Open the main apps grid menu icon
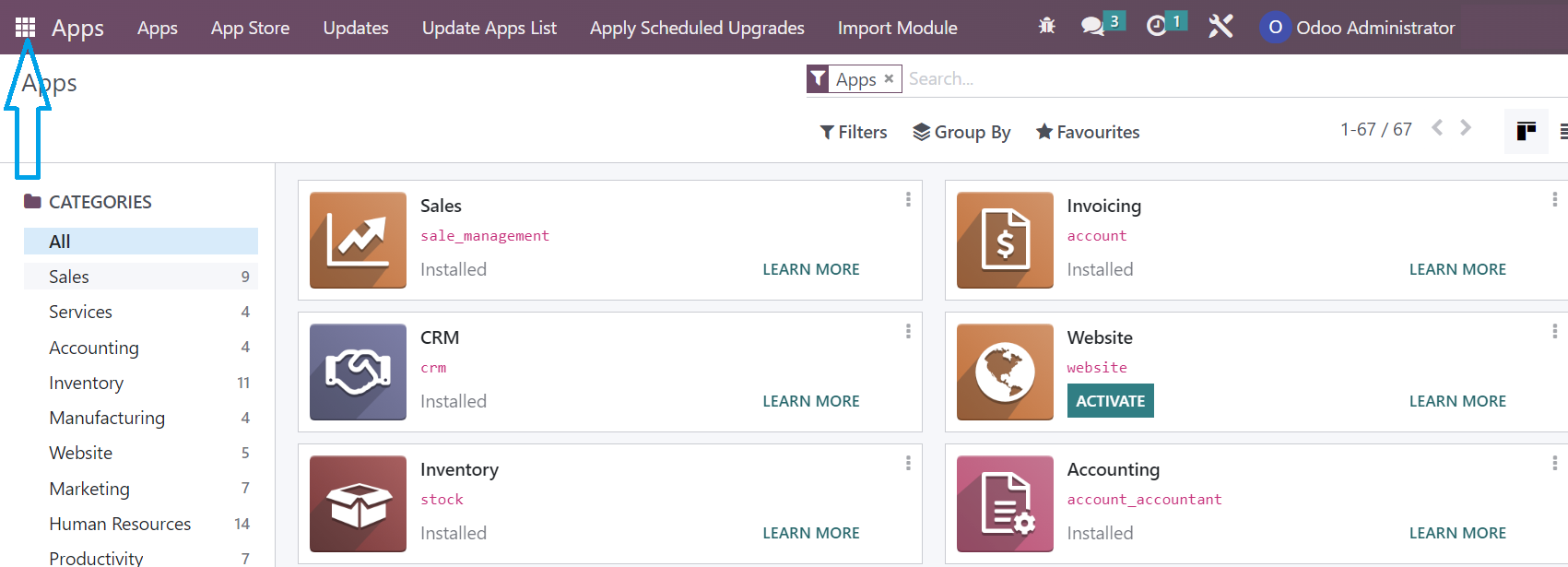The image size is (1568, 567). pyautogui.click(x=25, y=27)
